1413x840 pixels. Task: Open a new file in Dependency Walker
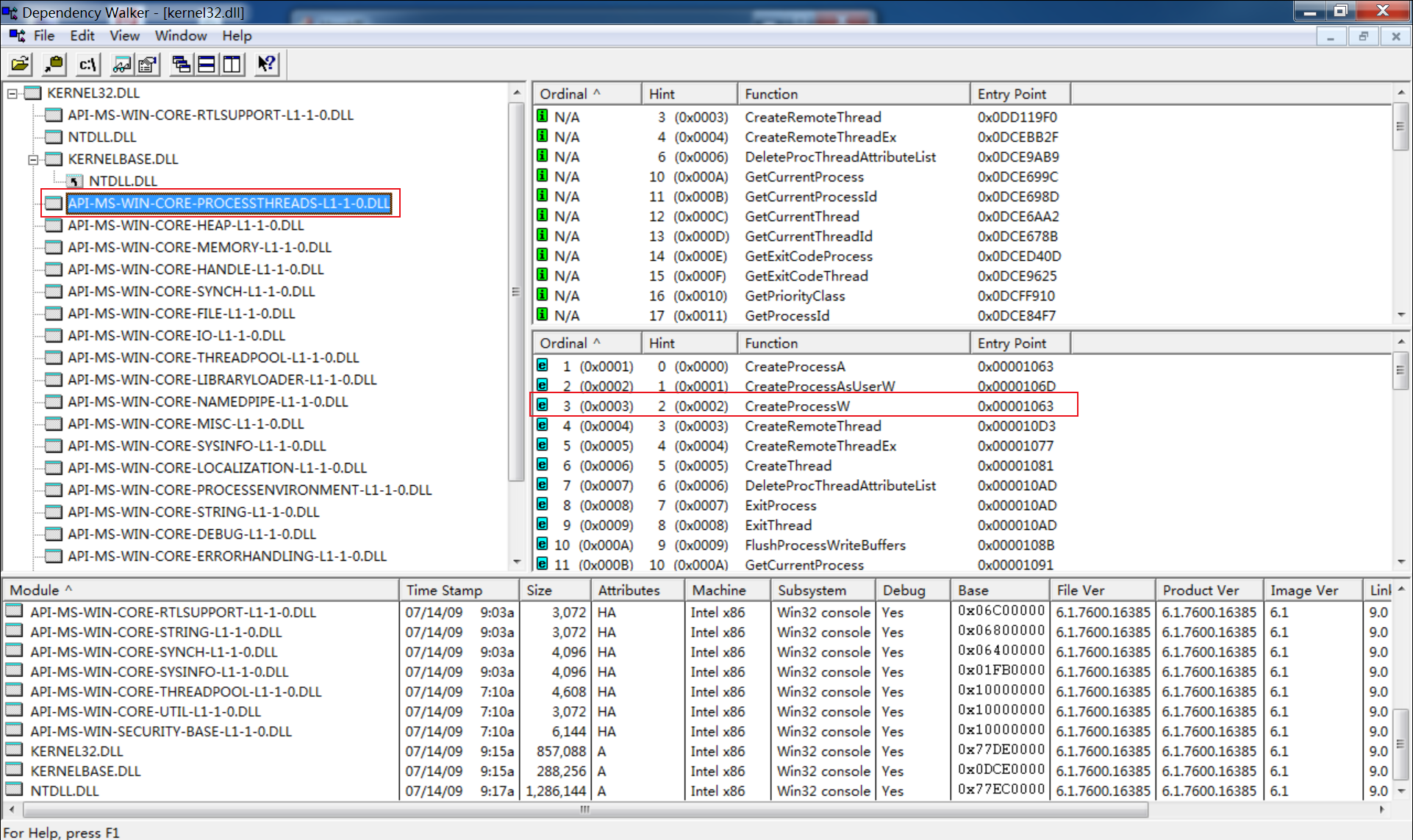coord(20,64)
